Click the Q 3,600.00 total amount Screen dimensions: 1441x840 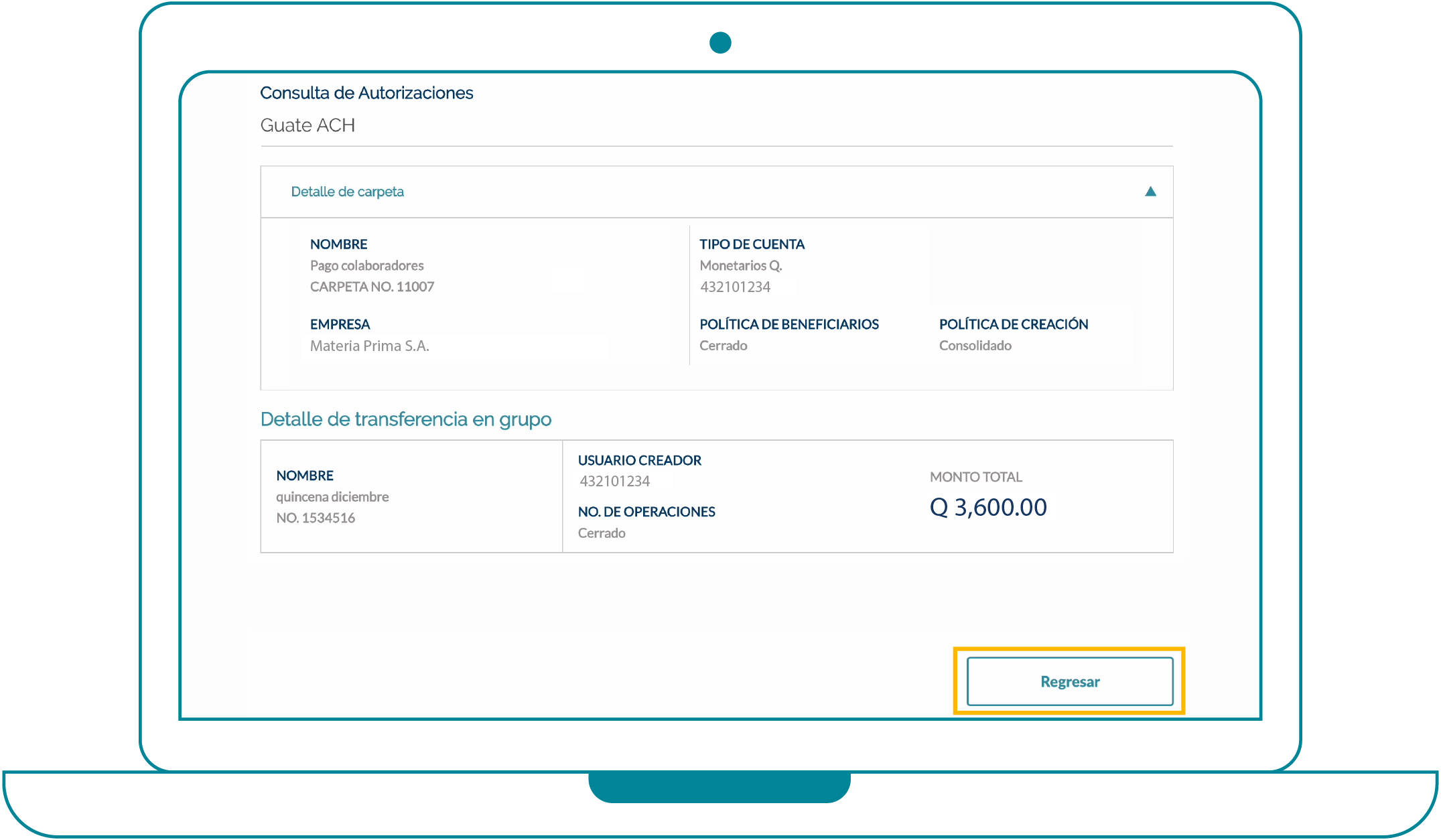pos(987,508)
